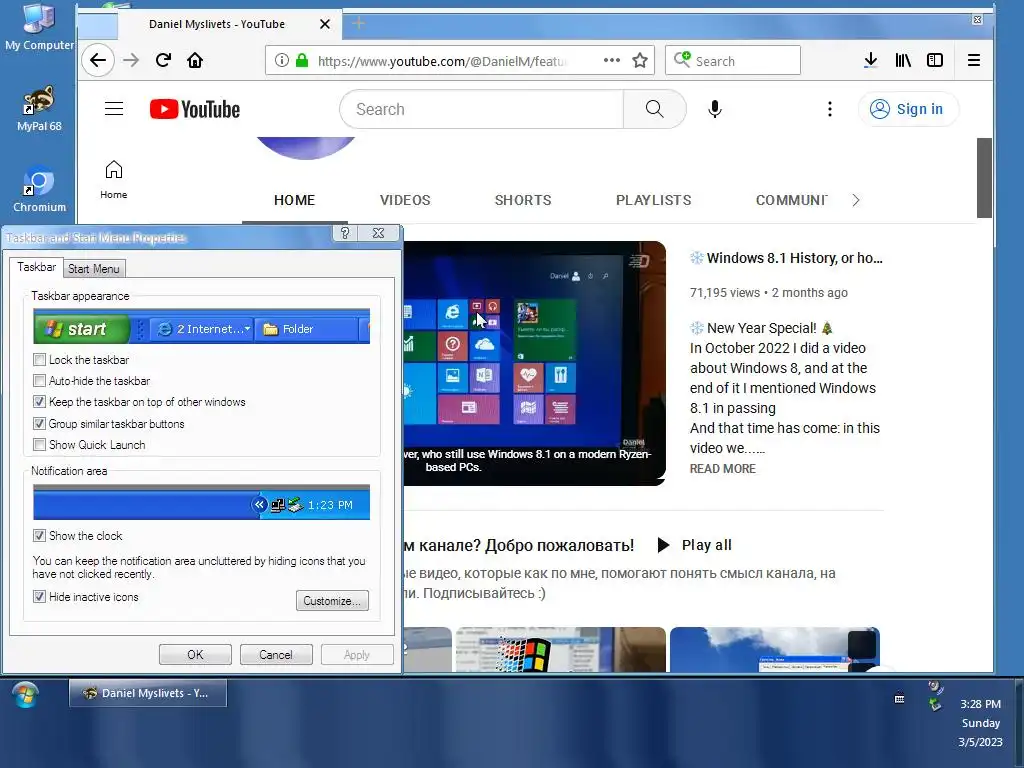Viewport: 1024px width, 768px height.
Task: Go back with browser back arrow
Action: [x=98, y=61]
